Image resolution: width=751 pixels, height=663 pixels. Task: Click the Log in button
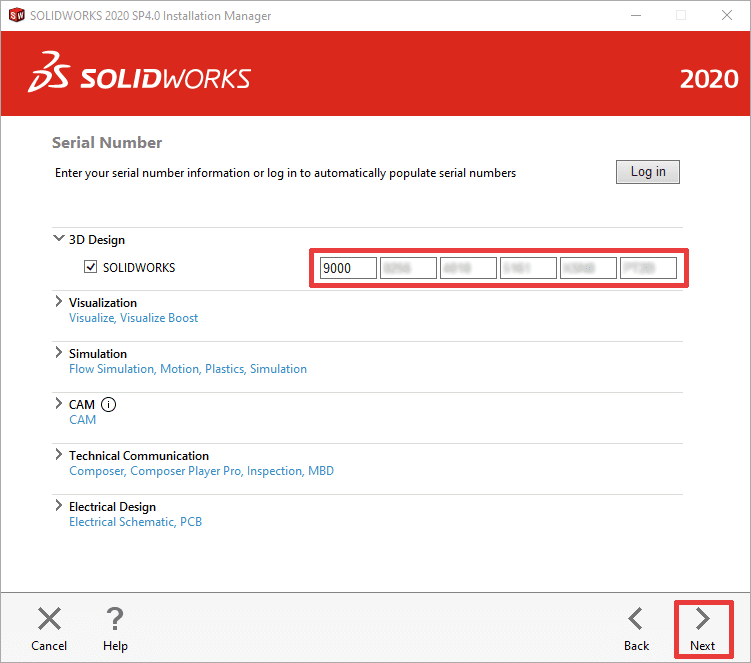648,171
